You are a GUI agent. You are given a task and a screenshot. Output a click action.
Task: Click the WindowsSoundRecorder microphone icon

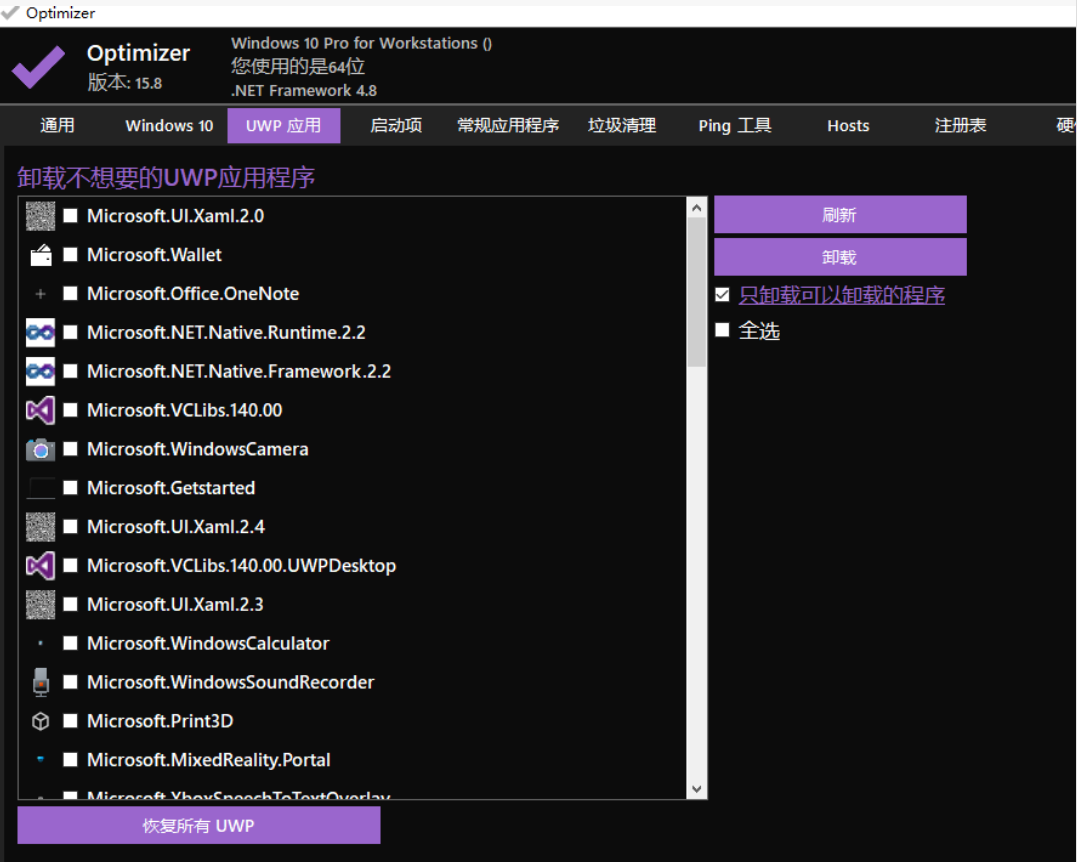pos(41,682)
